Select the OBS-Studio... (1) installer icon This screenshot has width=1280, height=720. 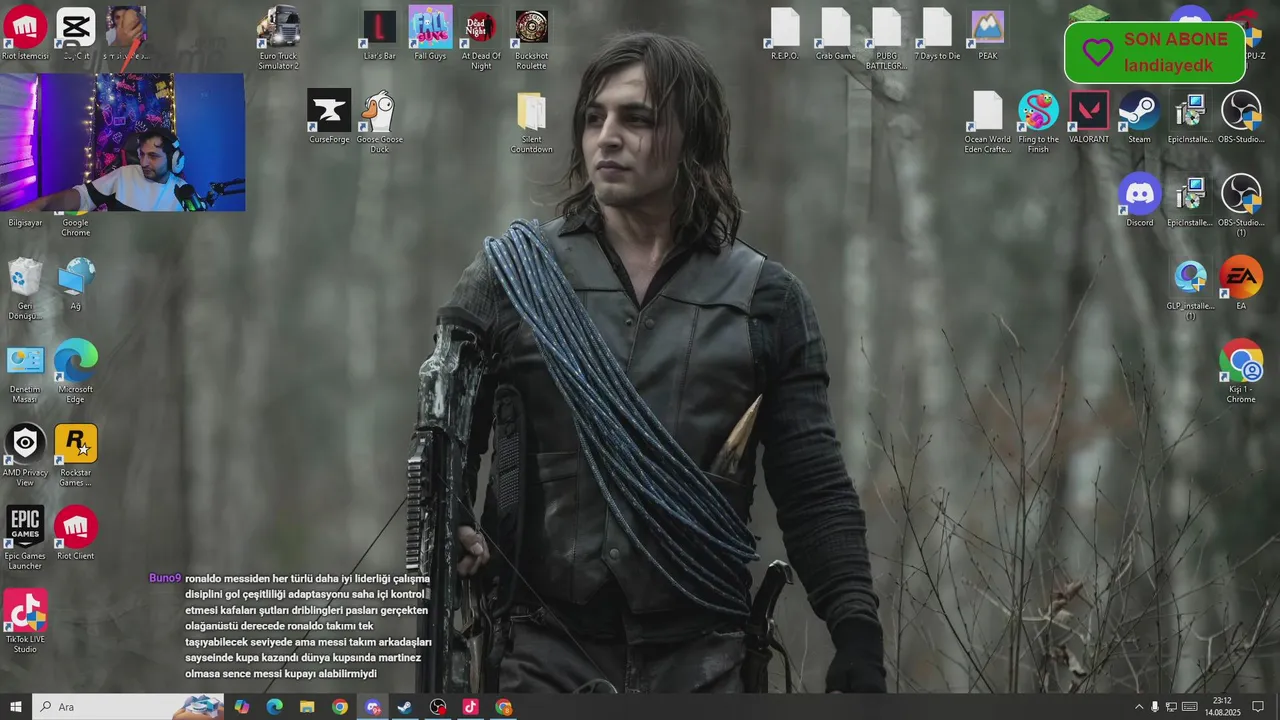(x=1241, y=205)
